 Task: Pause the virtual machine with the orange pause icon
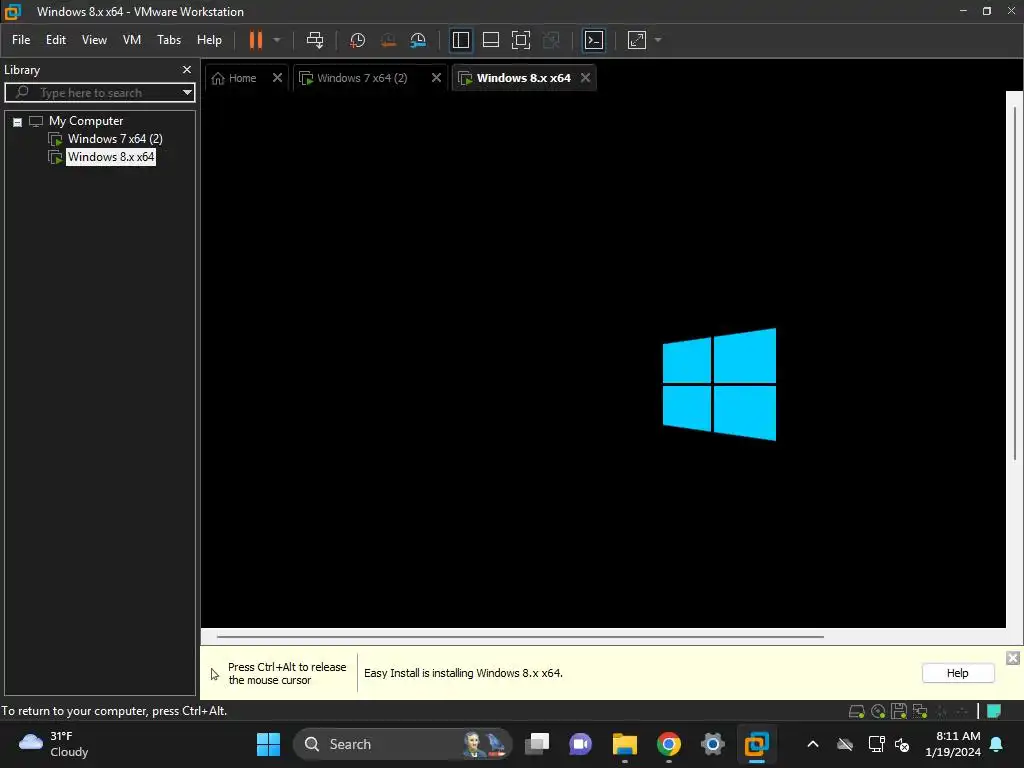(x=255, y=40)
